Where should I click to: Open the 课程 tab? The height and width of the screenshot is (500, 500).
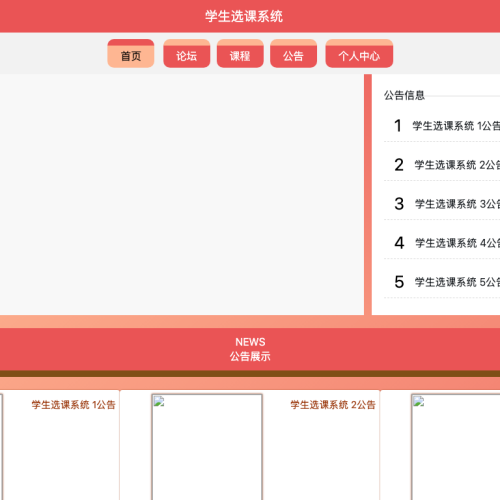240,53
